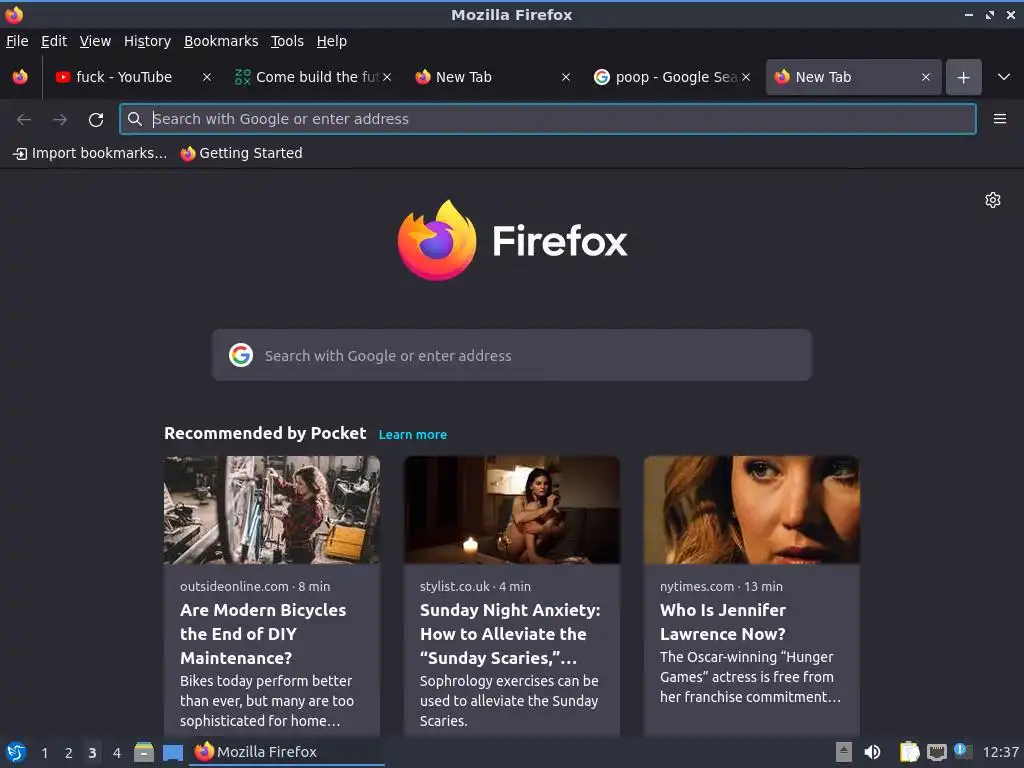
Task: Click Firefox icon in window title bar
Action: pos(14,14)
